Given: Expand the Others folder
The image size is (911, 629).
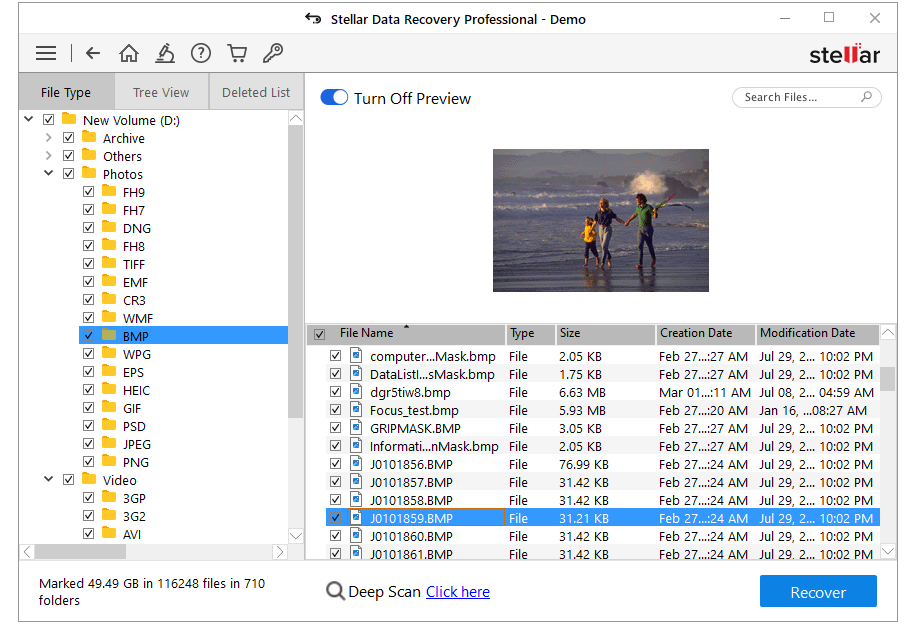Looking at the screenshot, I should click(48, 156).
